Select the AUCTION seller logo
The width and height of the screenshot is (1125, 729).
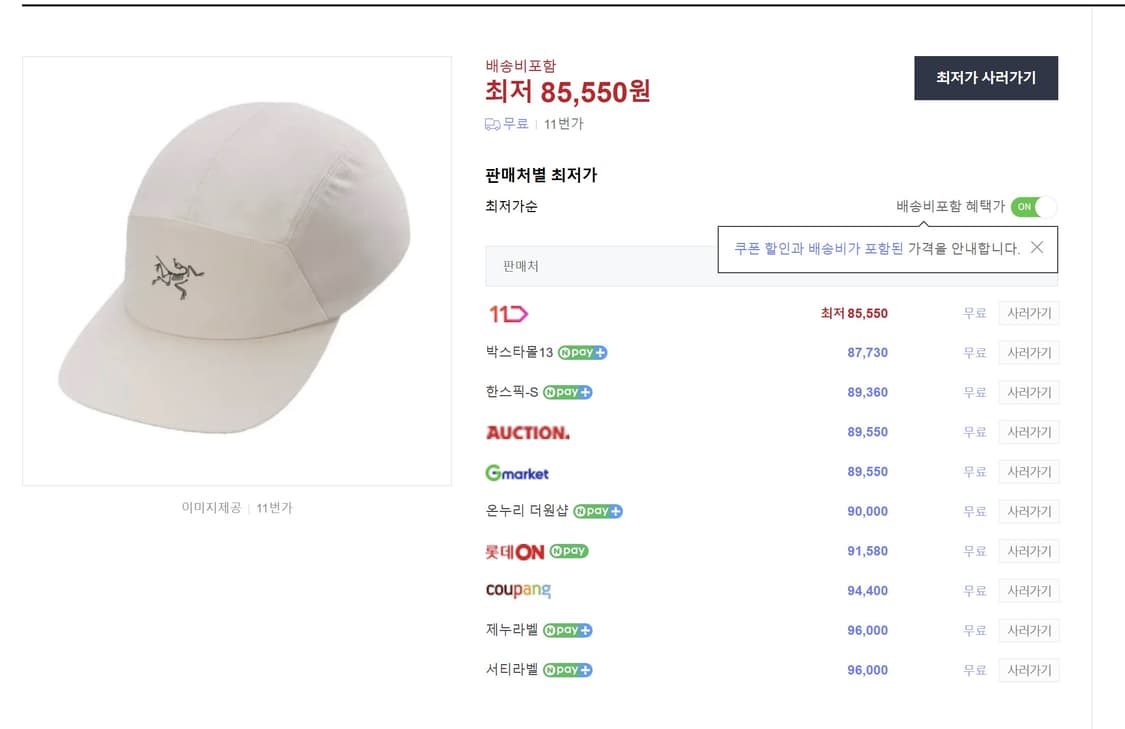(528, 432)
